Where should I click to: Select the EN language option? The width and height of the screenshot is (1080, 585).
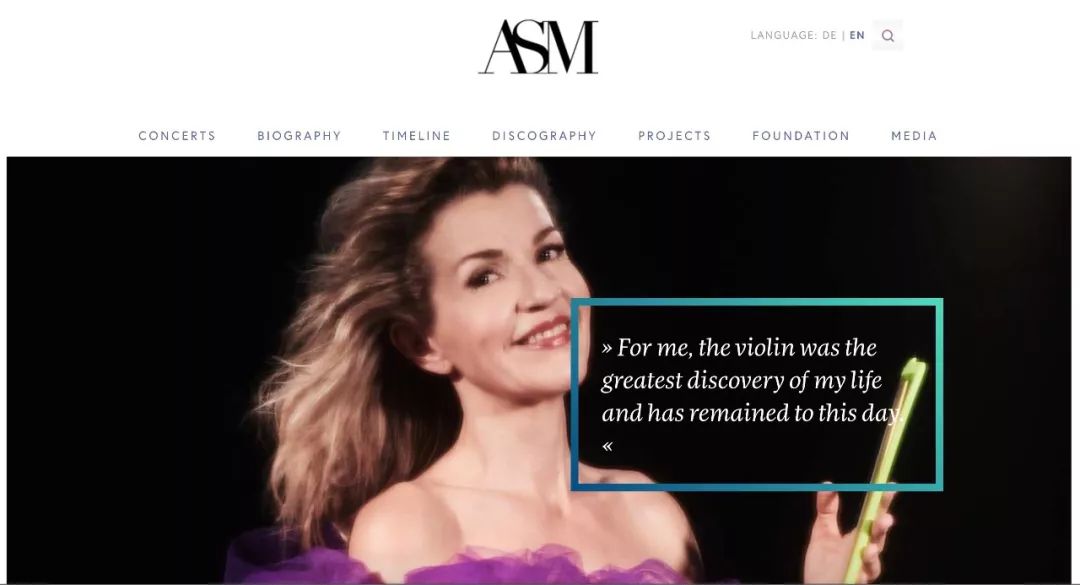857,35
